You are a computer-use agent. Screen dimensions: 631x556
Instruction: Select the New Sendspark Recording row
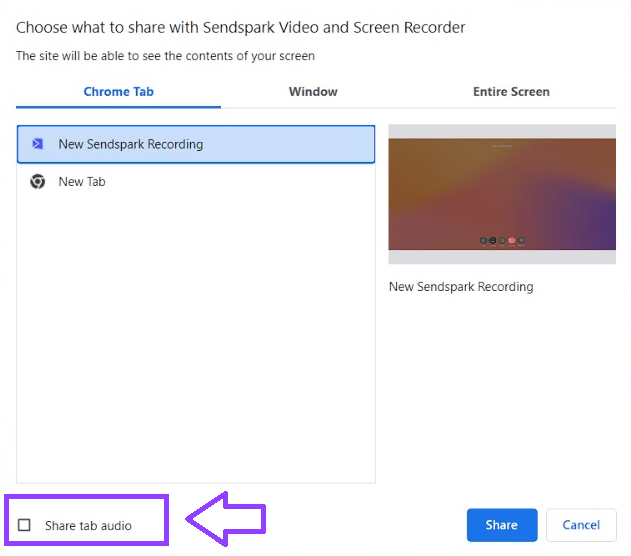(196, 144)
